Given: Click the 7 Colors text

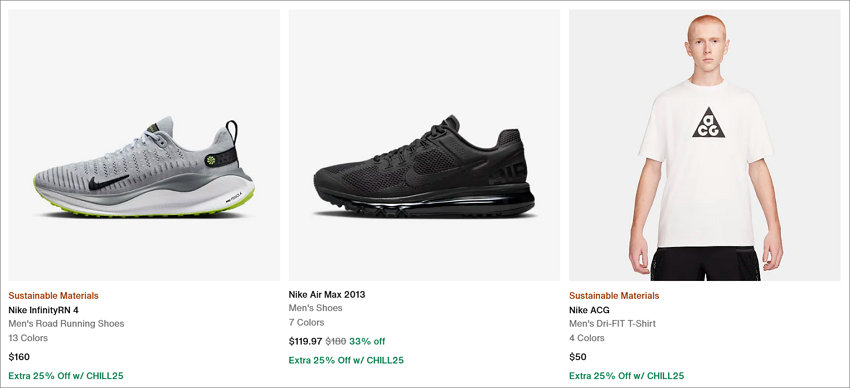Looking at the screenshot, I should tap(306, 322).
